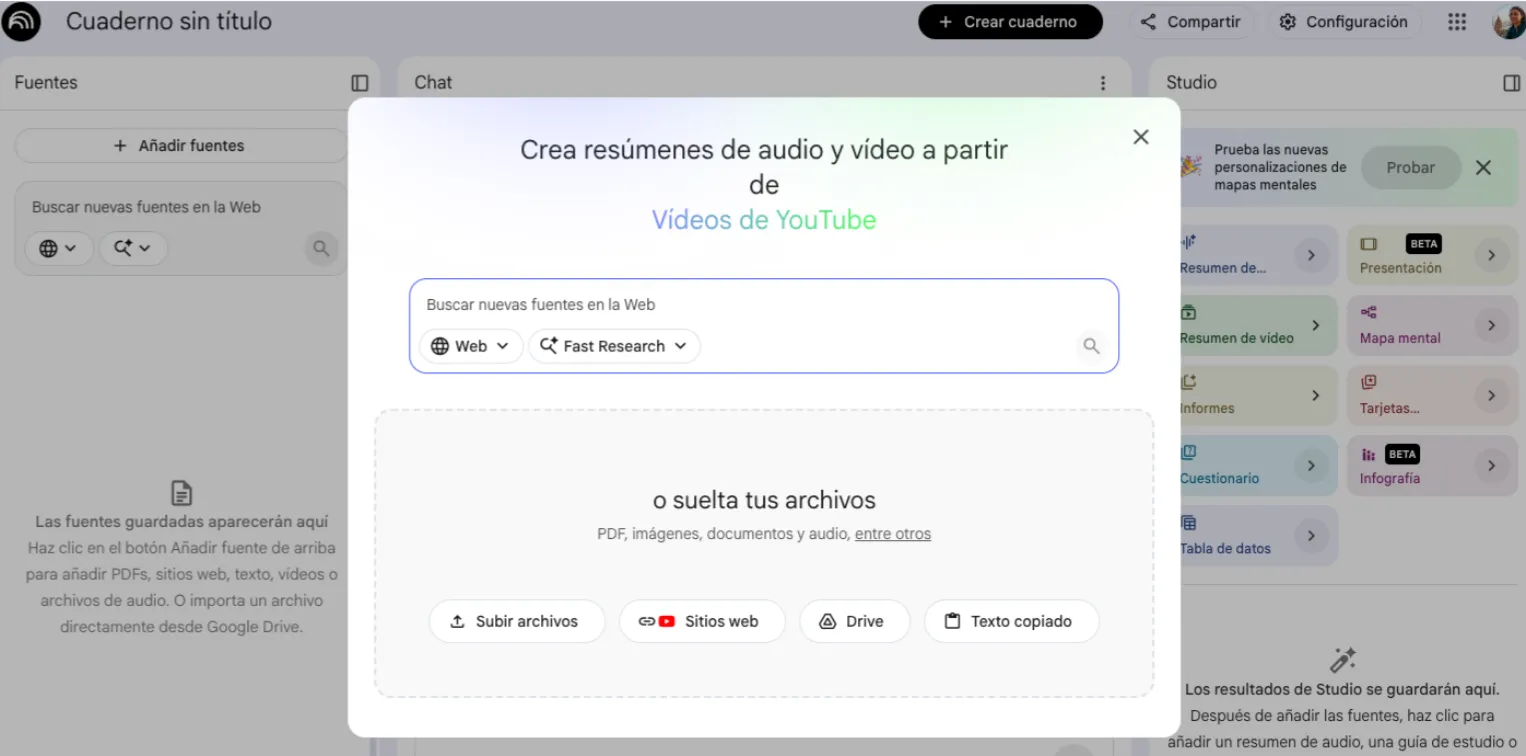1526x756 pixels.
Task: Open Mapa mental arrow button
Action: (1491, 326)
